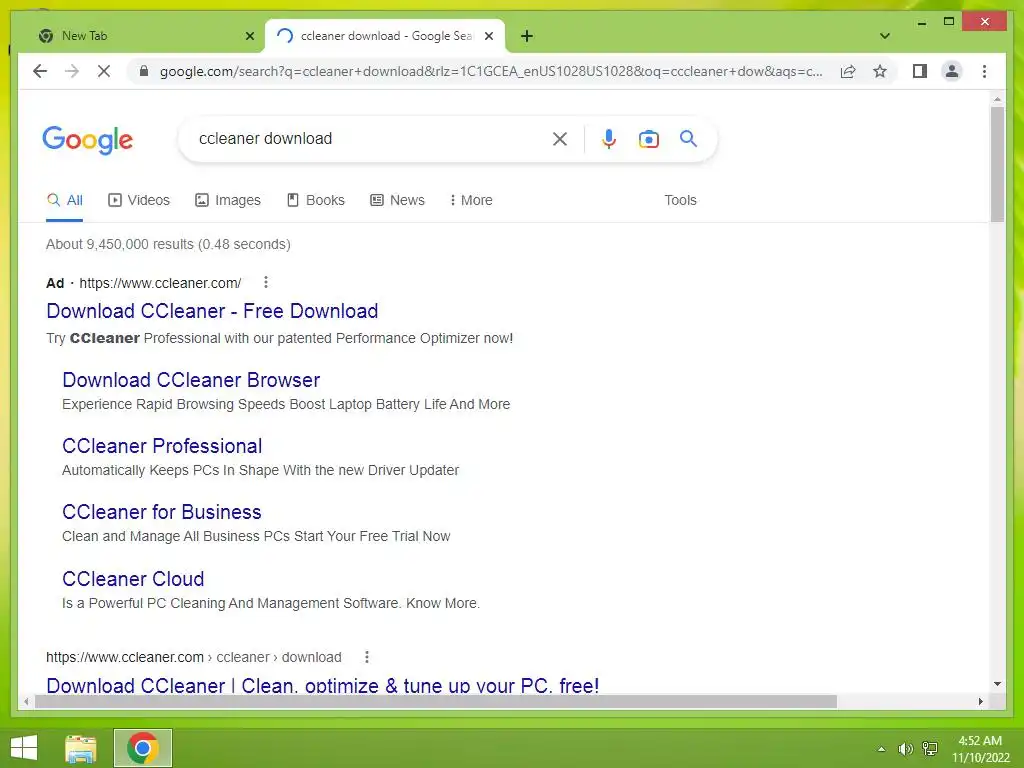
Task: Open ad options next to ccleaner.com ad
Action: pyautogui.click(x=265, y=282)
